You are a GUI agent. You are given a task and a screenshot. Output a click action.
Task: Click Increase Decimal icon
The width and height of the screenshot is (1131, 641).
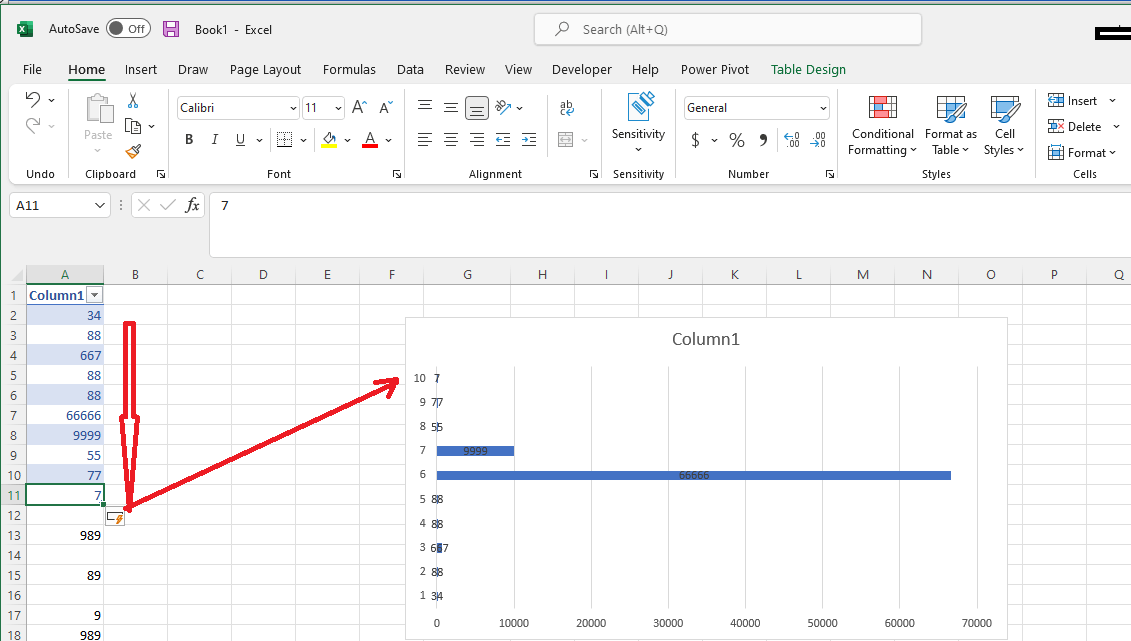[792, 139]
